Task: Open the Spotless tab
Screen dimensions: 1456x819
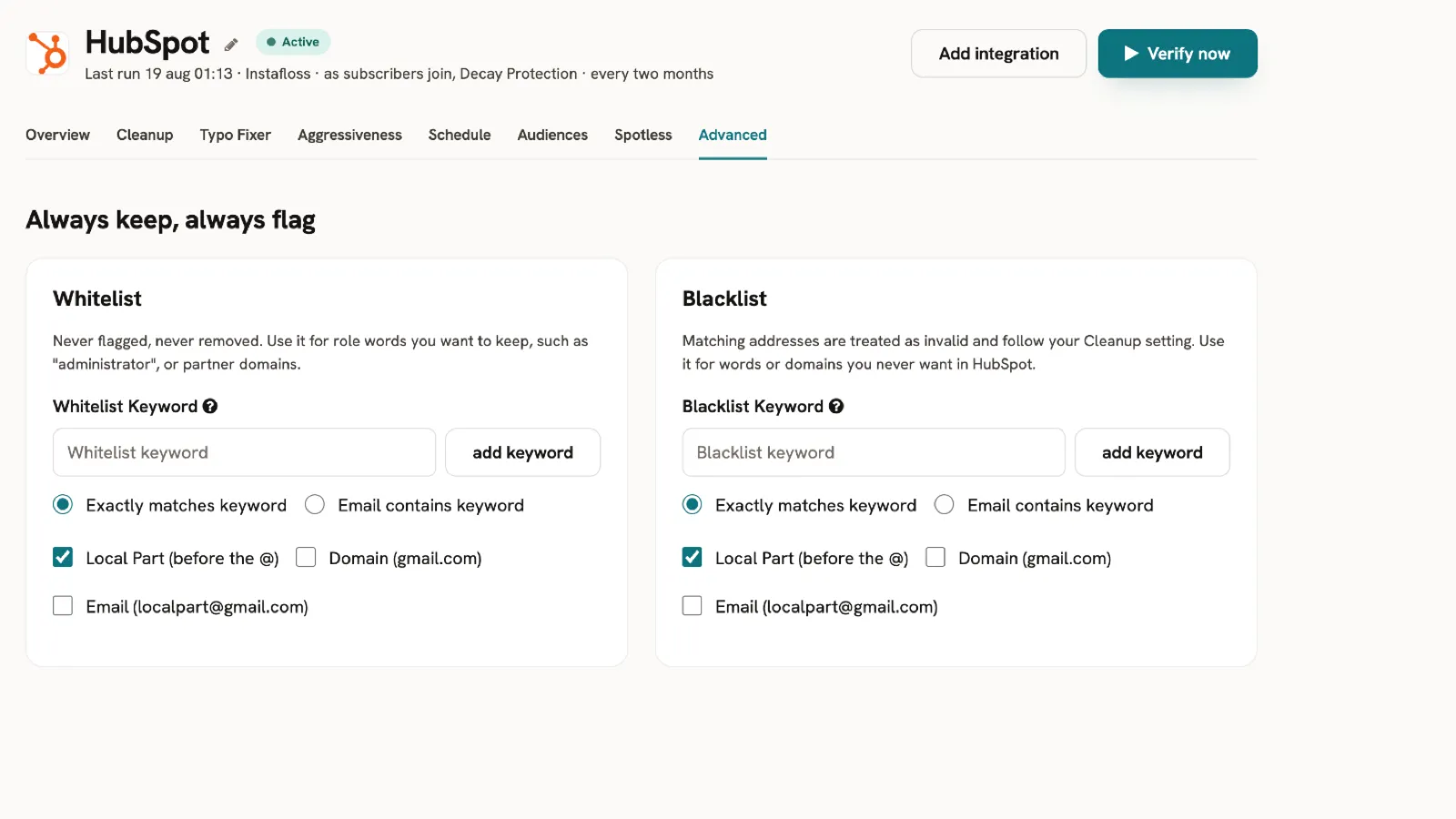Action: point(643,135)
